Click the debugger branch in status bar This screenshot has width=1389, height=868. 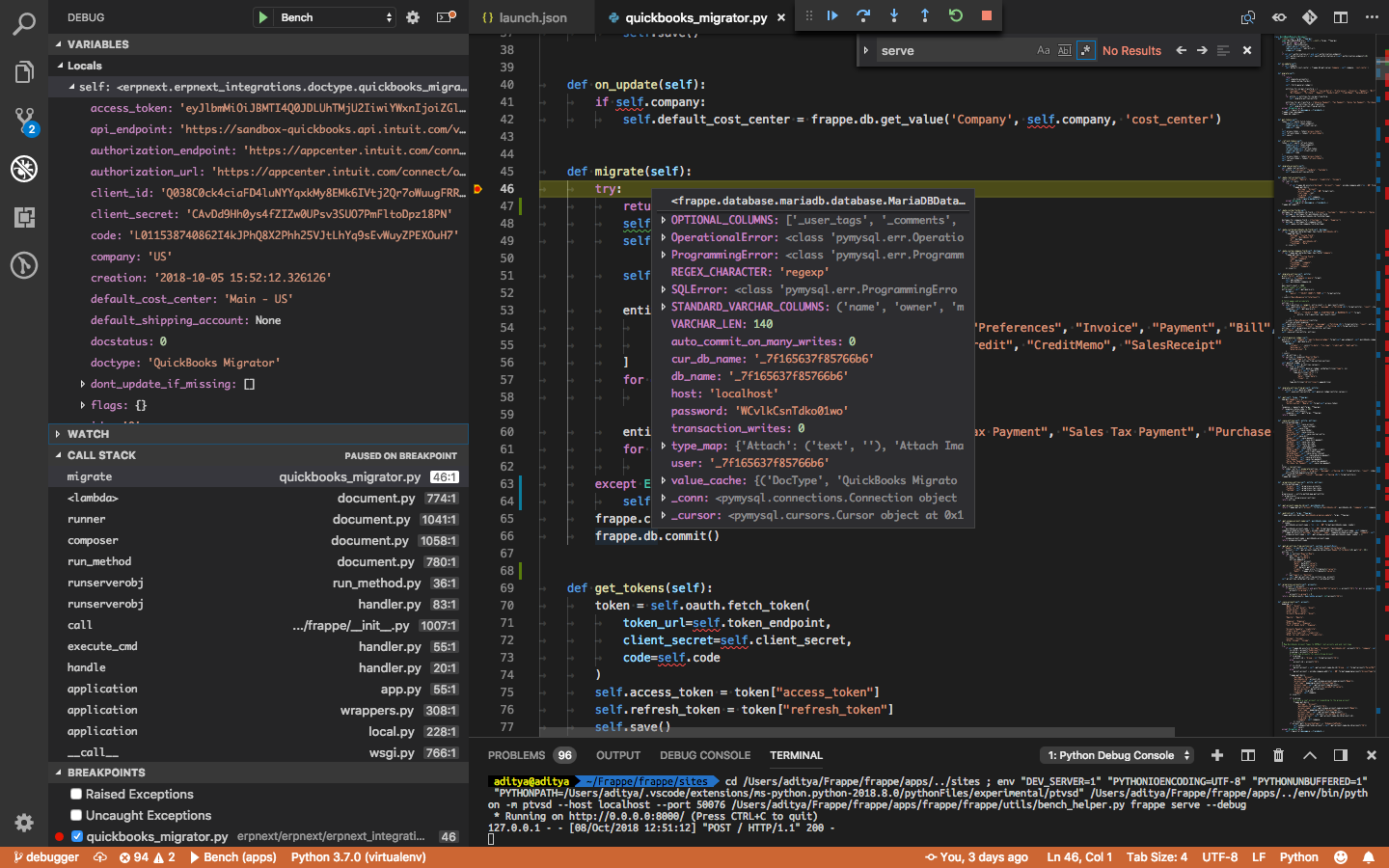tap(46, 856)
